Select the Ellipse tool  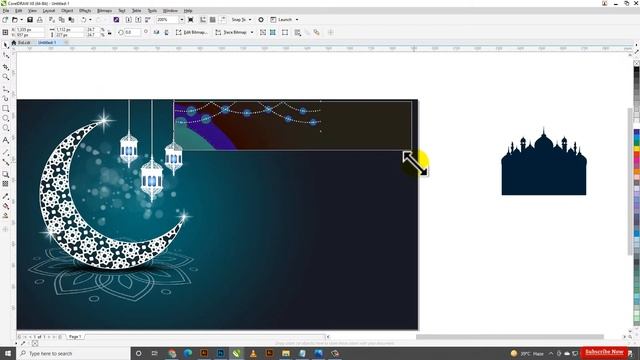[6, 118]
